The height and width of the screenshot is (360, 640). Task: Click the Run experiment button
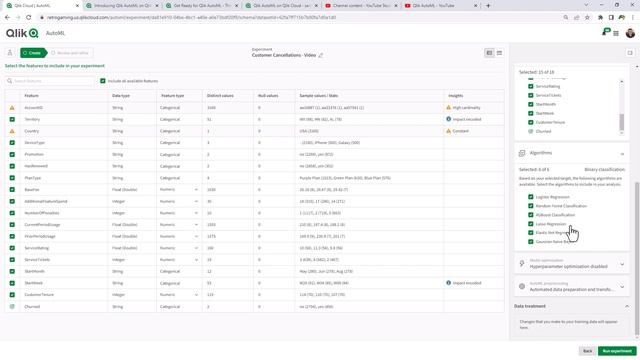click(x=617, y=351)
